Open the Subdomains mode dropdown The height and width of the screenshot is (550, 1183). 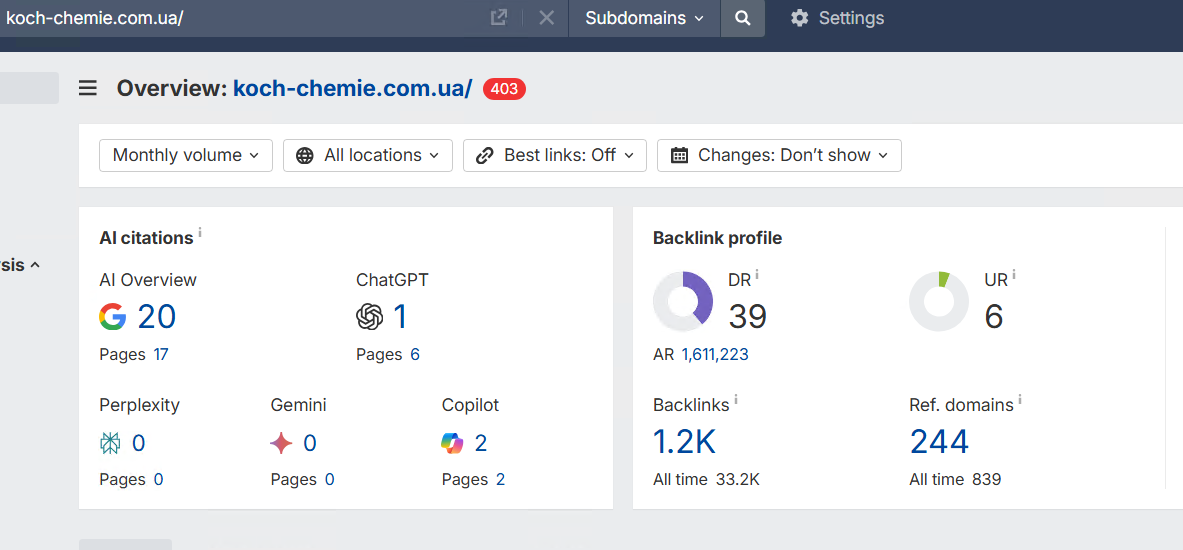pos(644,18)
